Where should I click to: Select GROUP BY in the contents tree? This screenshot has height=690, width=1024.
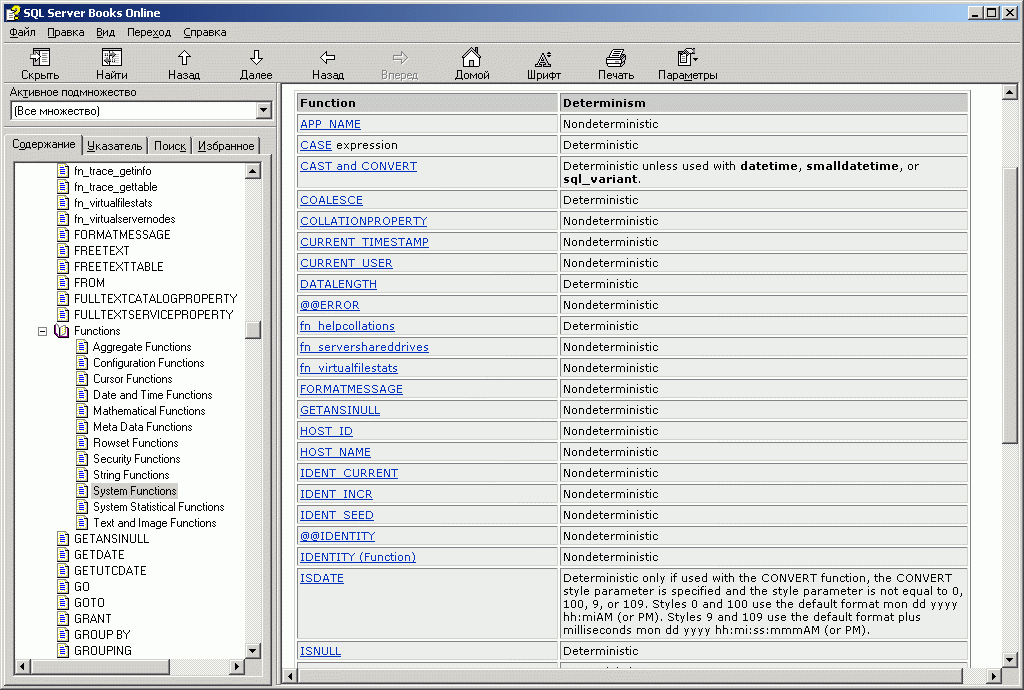coord(103,635)
